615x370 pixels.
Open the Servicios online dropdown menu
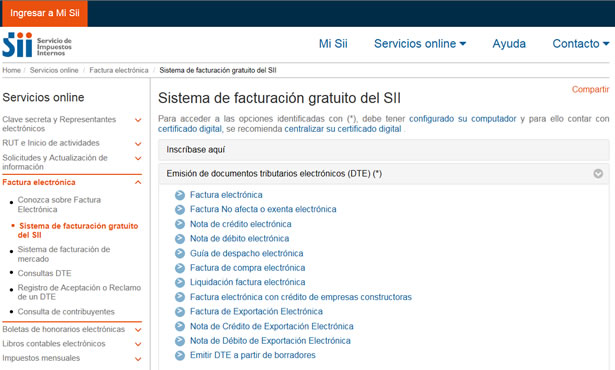pyautogui.click(x=420, y=44)
